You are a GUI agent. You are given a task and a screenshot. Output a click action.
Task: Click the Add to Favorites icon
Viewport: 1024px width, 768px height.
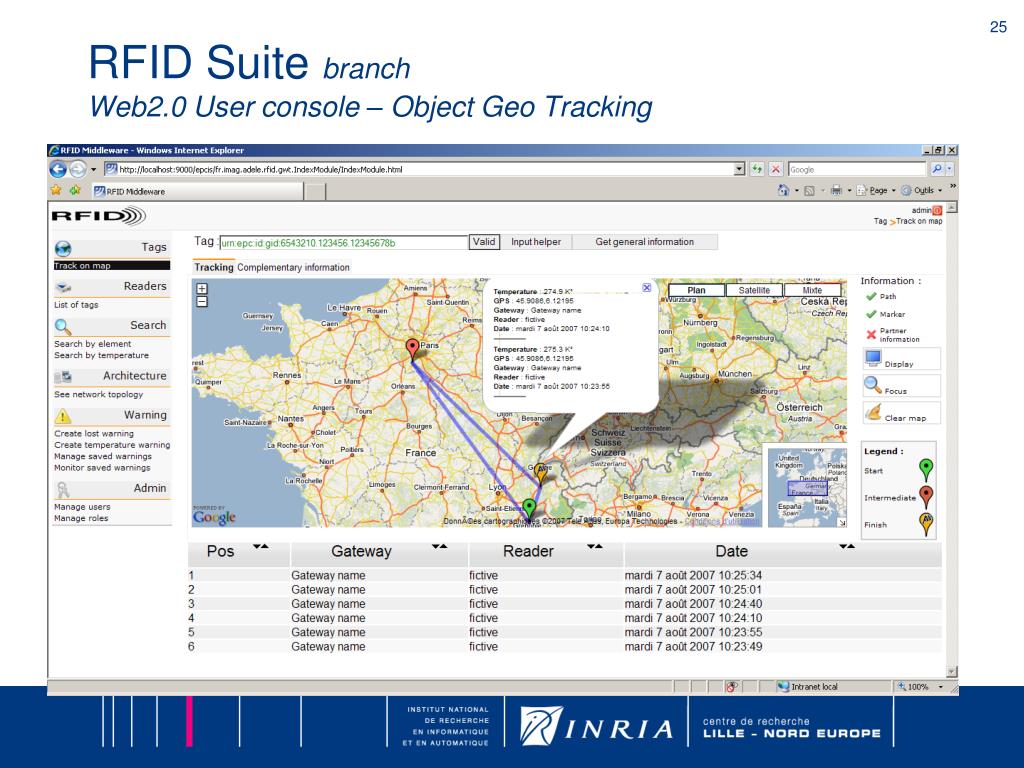(x=75, y=190)
